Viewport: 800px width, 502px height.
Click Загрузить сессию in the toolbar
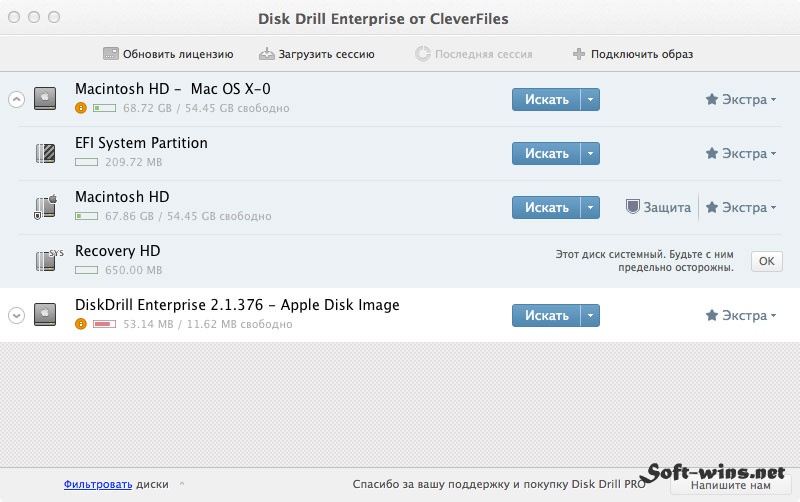point(316,54)
